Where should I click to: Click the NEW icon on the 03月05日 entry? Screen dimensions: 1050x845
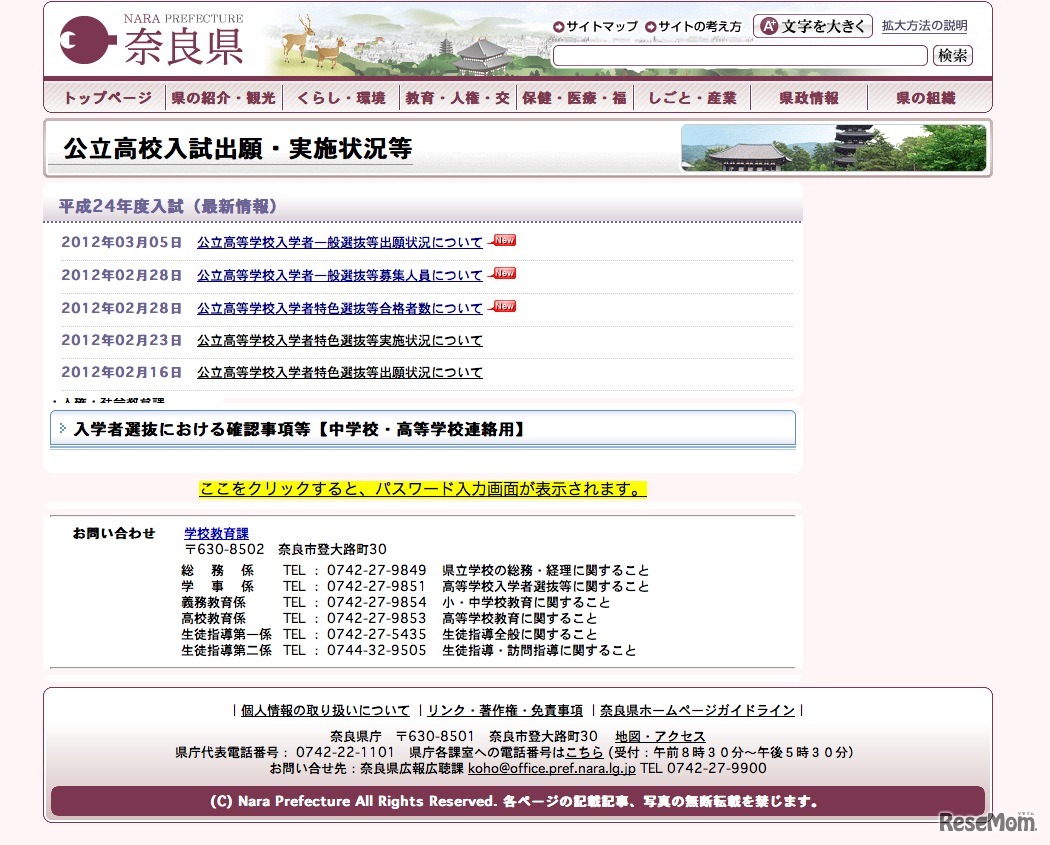pyautogui.click(x=502, y=240)
